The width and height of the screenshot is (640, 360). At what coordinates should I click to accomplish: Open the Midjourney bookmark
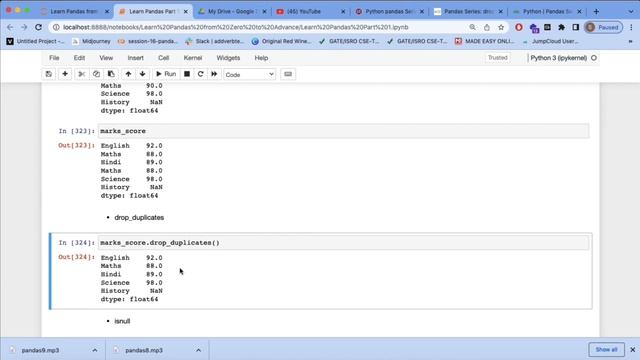tap(91, 41)
